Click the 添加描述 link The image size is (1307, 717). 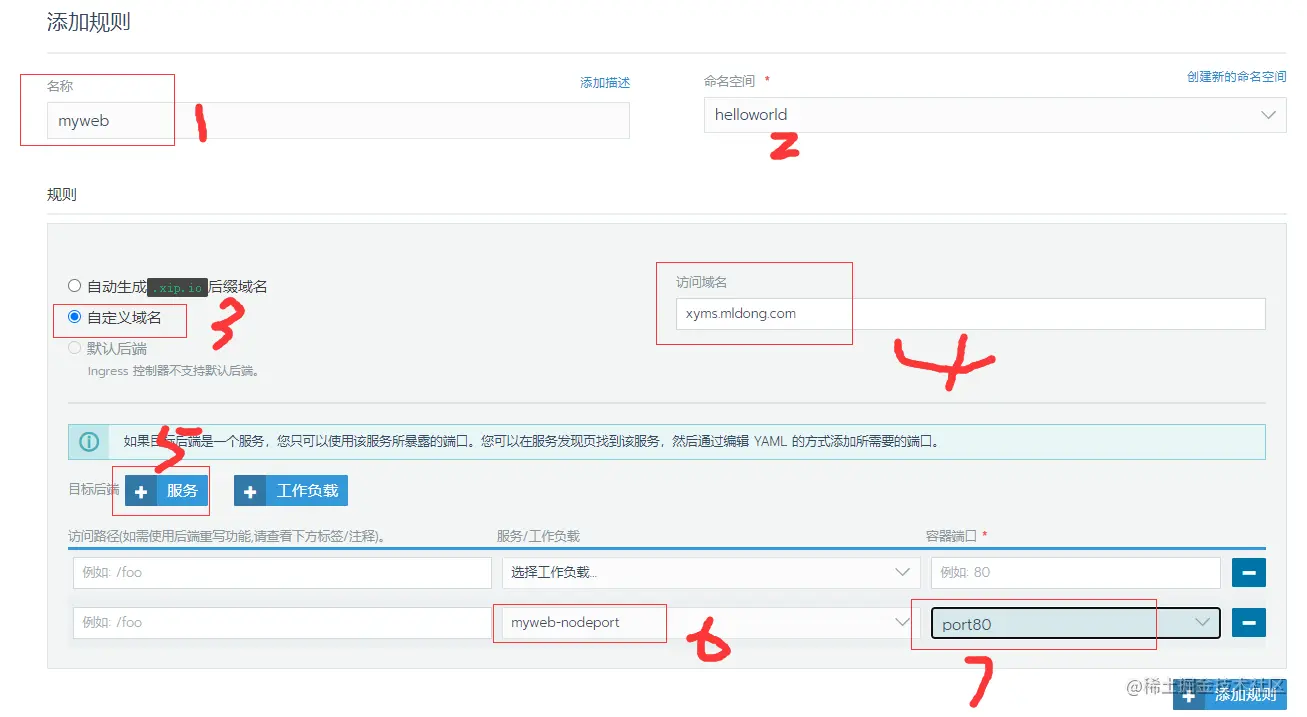[605, 83]
